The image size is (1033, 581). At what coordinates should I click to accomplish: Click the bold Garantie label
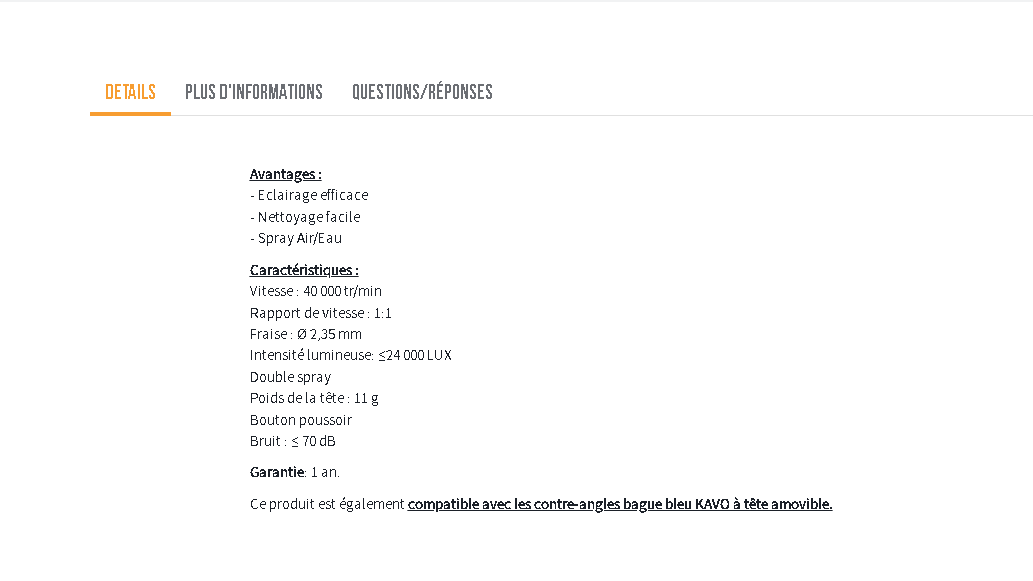click(277, 472)
